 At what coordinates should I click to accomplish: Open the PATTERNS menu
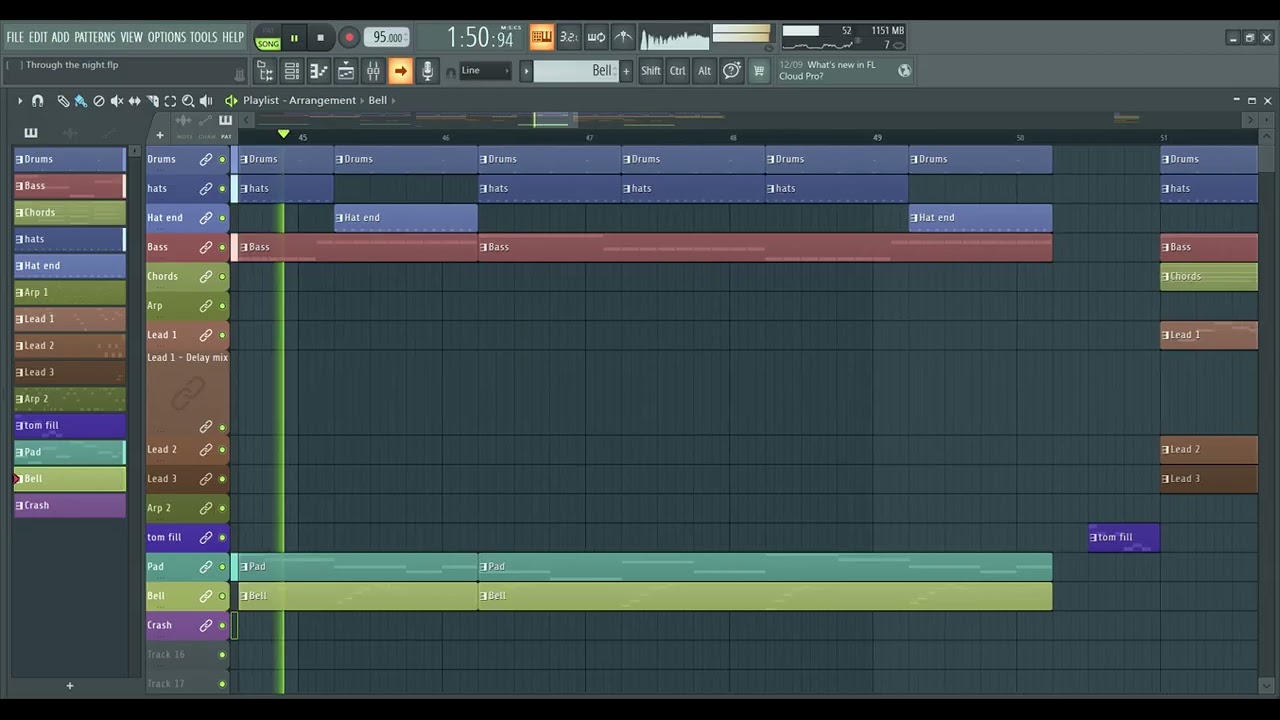click(95, 37)
